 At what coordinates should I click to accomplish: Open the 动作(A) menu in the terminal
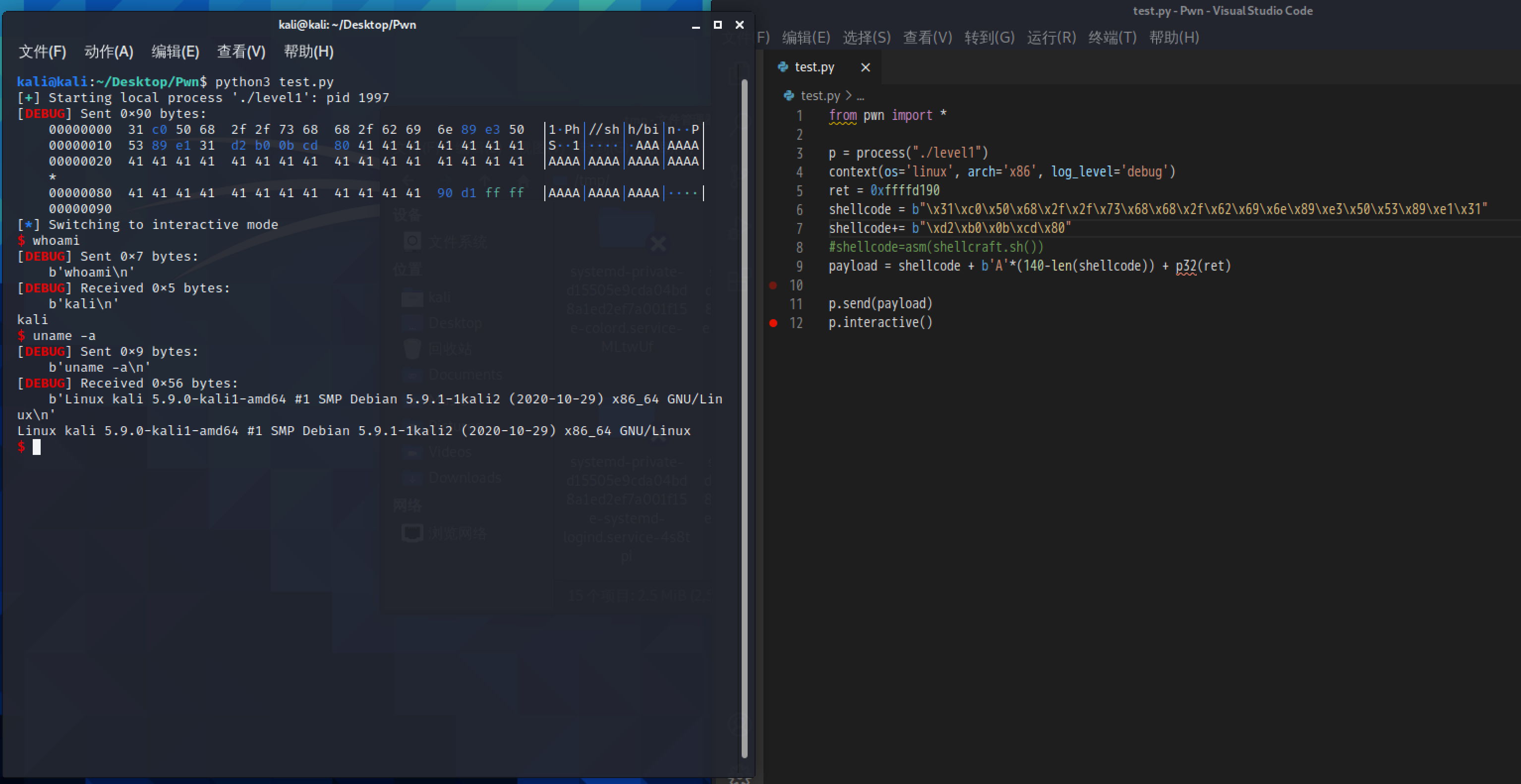[x=109, y=52]
